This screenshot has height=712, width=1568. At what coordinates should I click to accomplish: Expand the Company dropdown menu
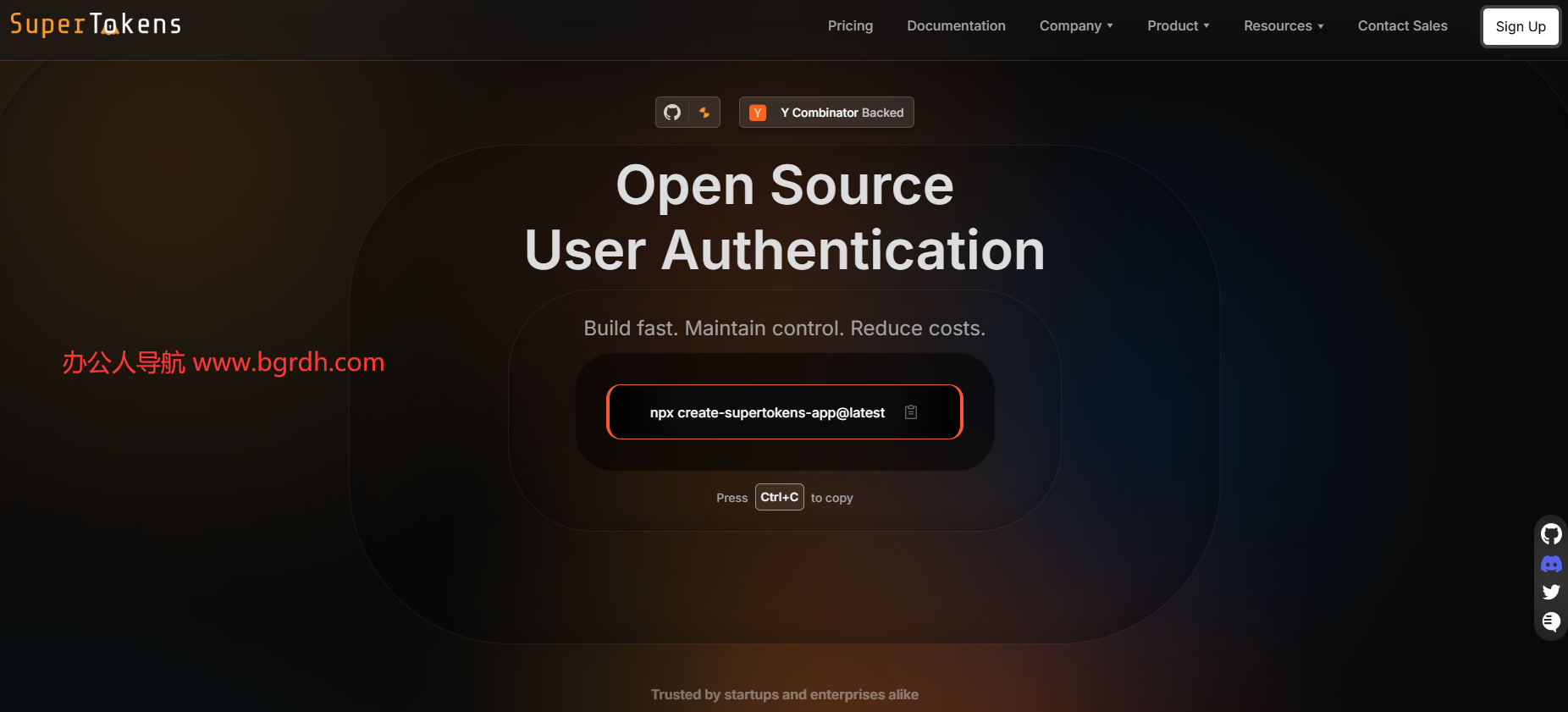click(x=1075, y=26)
